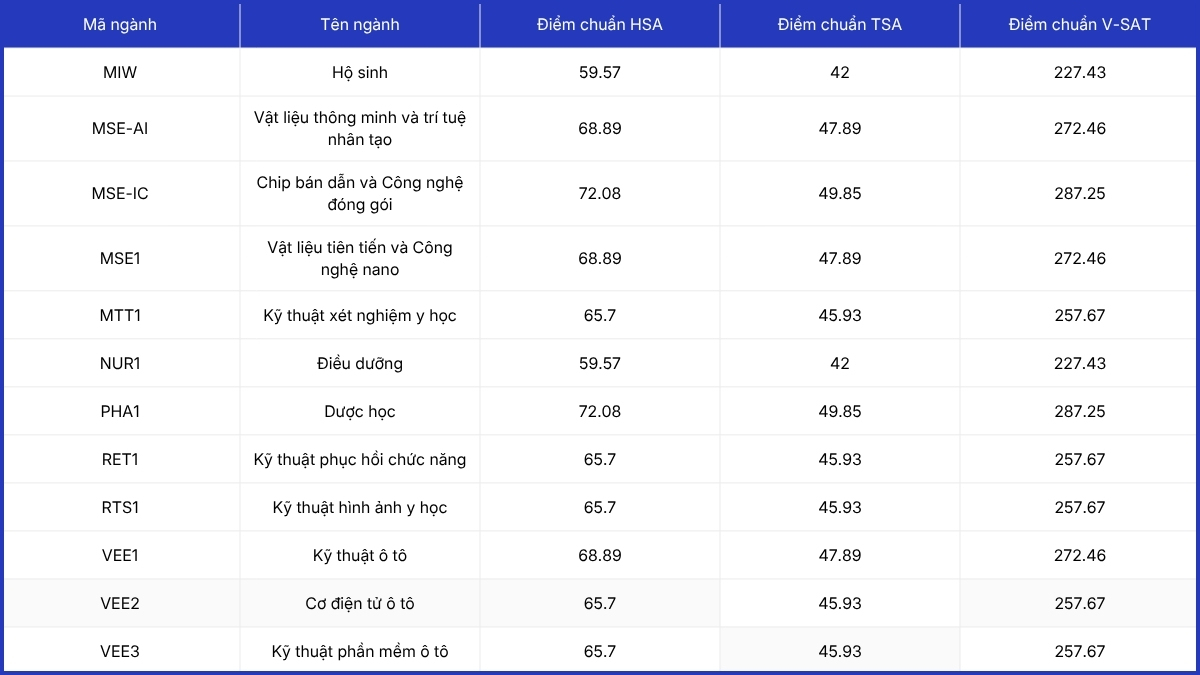Screen dimensions: 1200x675
Task: Click the Mã ngành column header
Action: pos(120,25)
